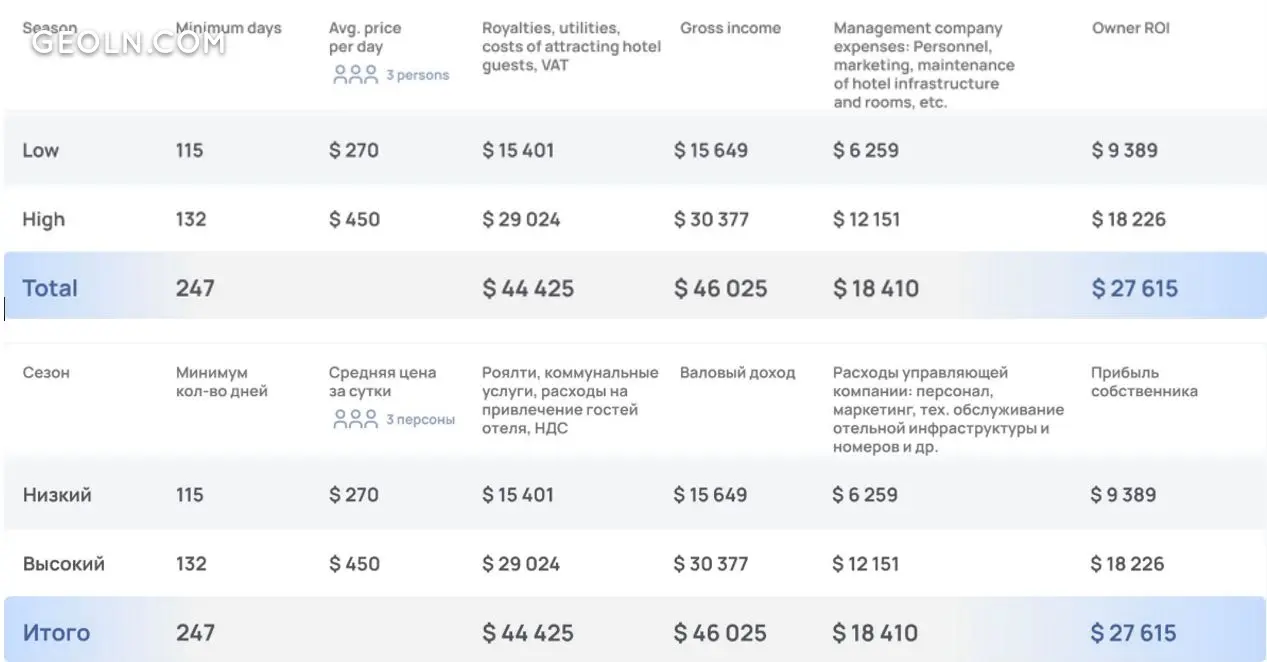Click the "3 persons" label text
Viewport: 1267px width, 662px height.
coord(418,75)
